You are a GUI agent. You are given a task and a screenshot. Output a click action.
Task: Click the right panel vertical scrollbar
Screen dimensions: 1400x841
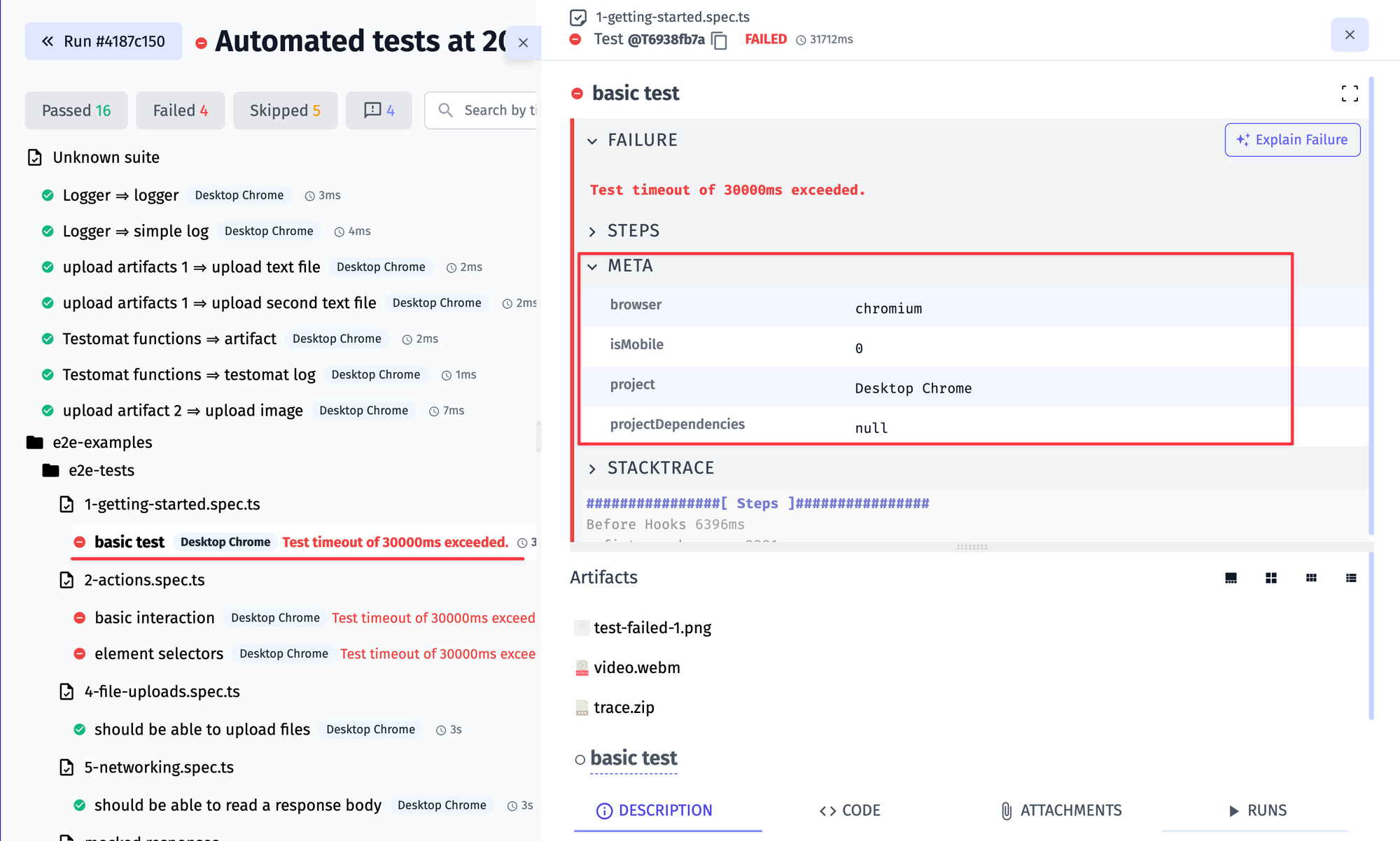pos(1371,305)
